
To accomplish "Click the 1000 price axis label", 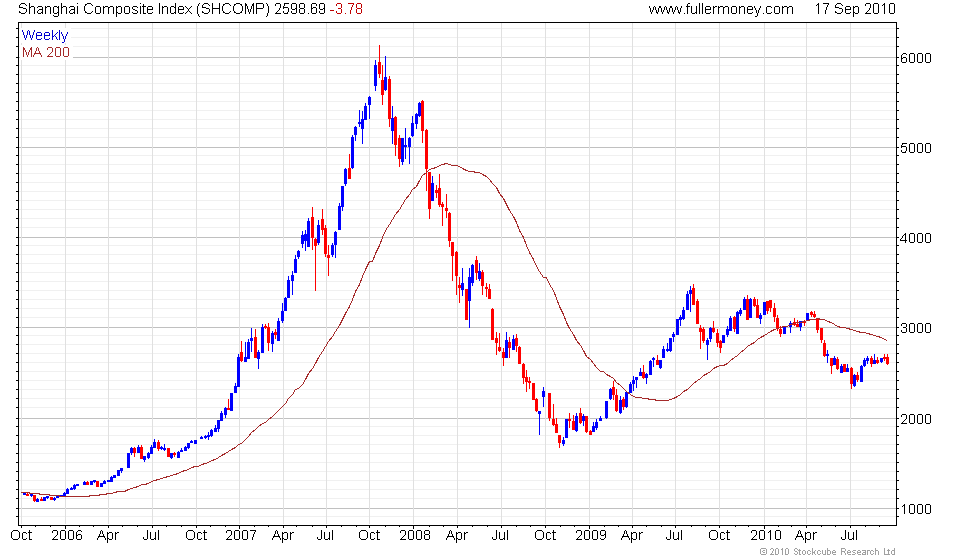I will click(x=916, y=509).
